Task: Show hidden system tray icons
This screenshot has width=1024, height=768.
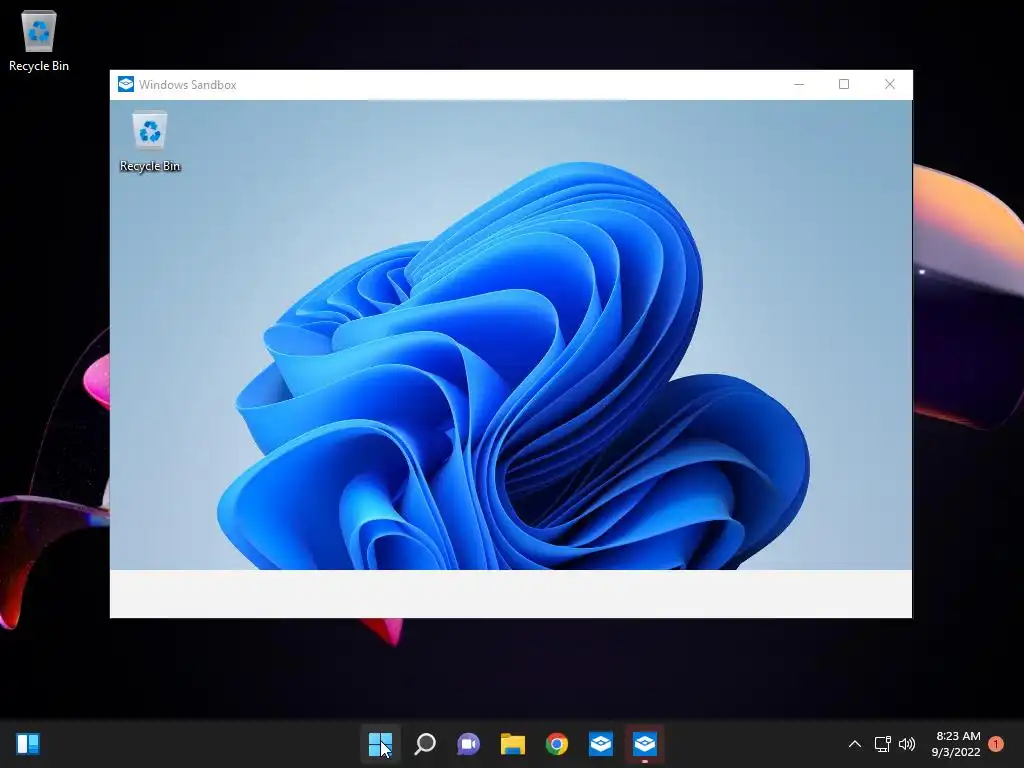Action: tap(855, 744)
